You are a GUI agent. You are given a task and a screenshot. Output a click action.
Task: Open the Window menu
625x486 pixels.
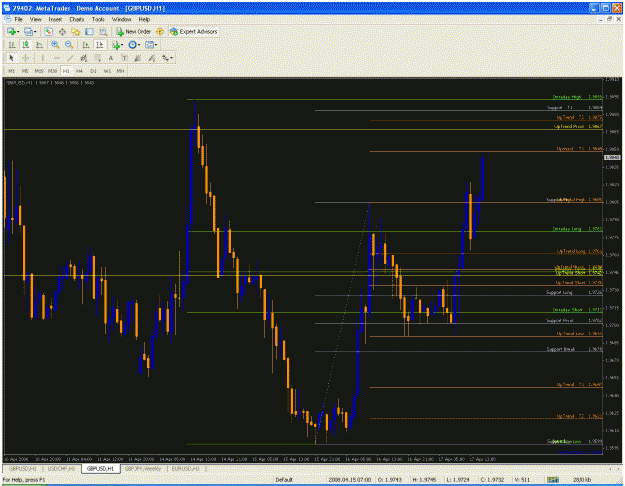coord(122,19)
